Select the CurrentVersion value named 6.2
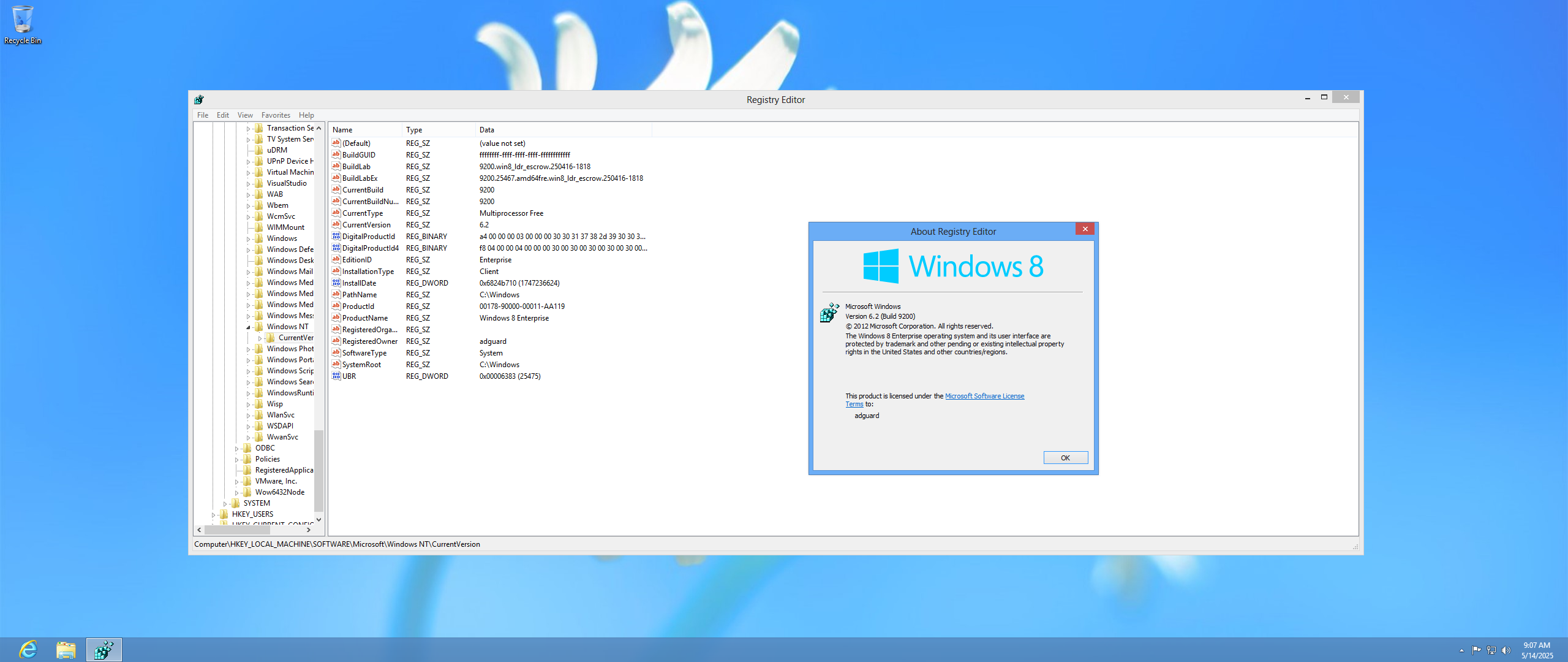This screenshot has width=1568, height=662. point(366,224)
